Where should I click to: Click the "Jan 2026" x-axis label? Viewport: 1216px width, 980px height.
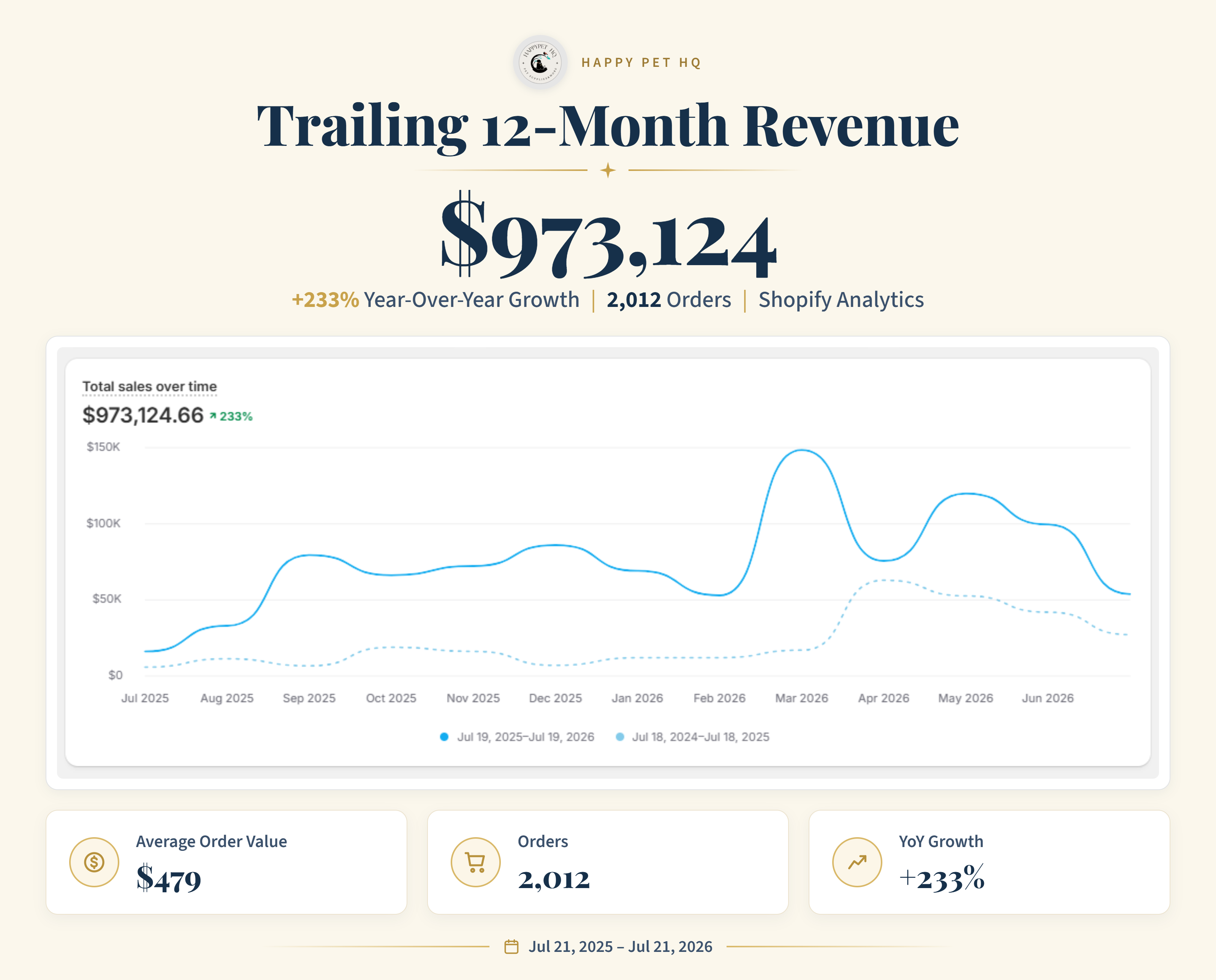coord(637,698)
